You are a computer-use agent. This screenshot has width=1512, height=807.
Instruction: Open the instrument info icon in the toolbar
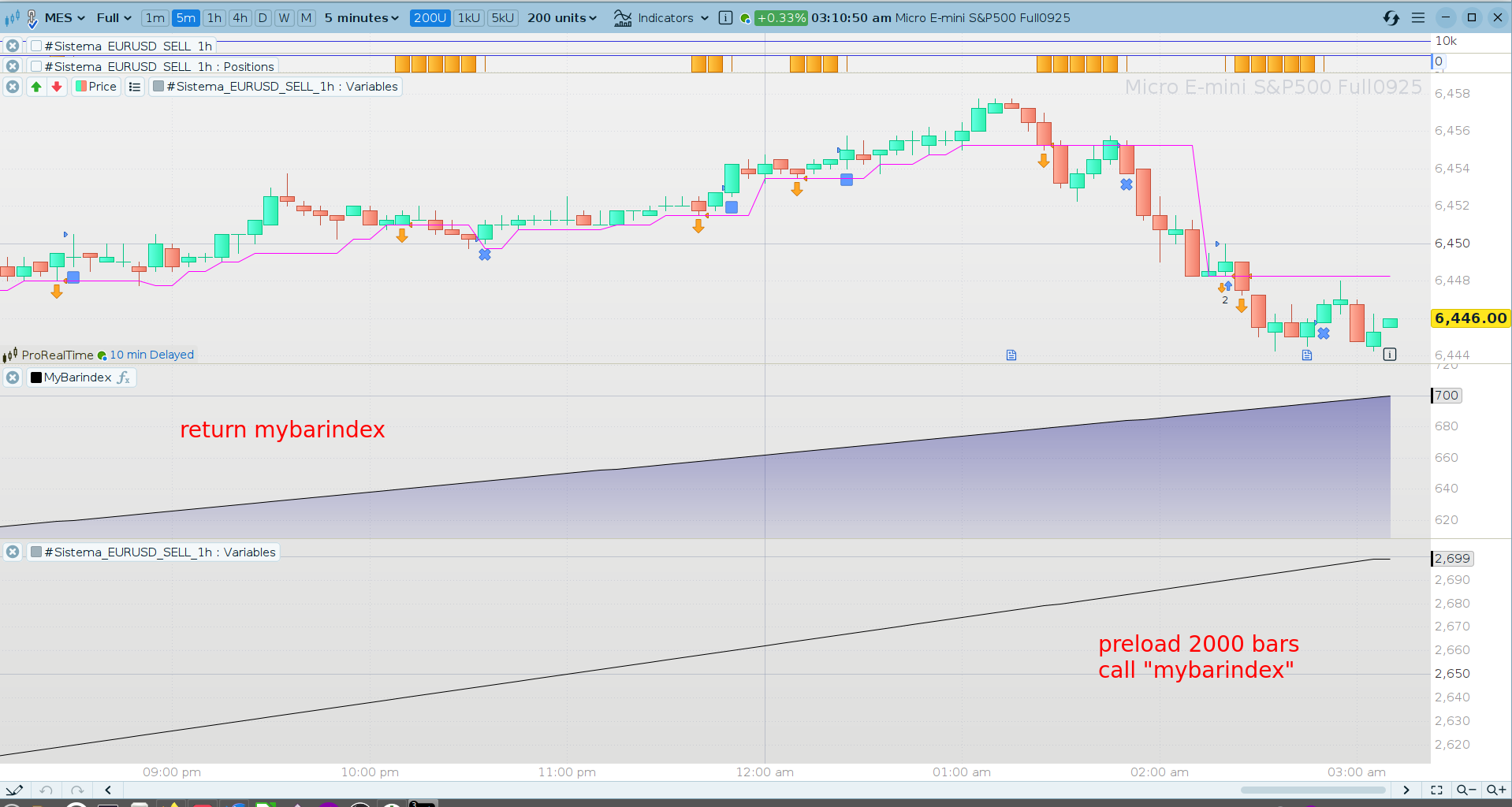coord(725,17)
